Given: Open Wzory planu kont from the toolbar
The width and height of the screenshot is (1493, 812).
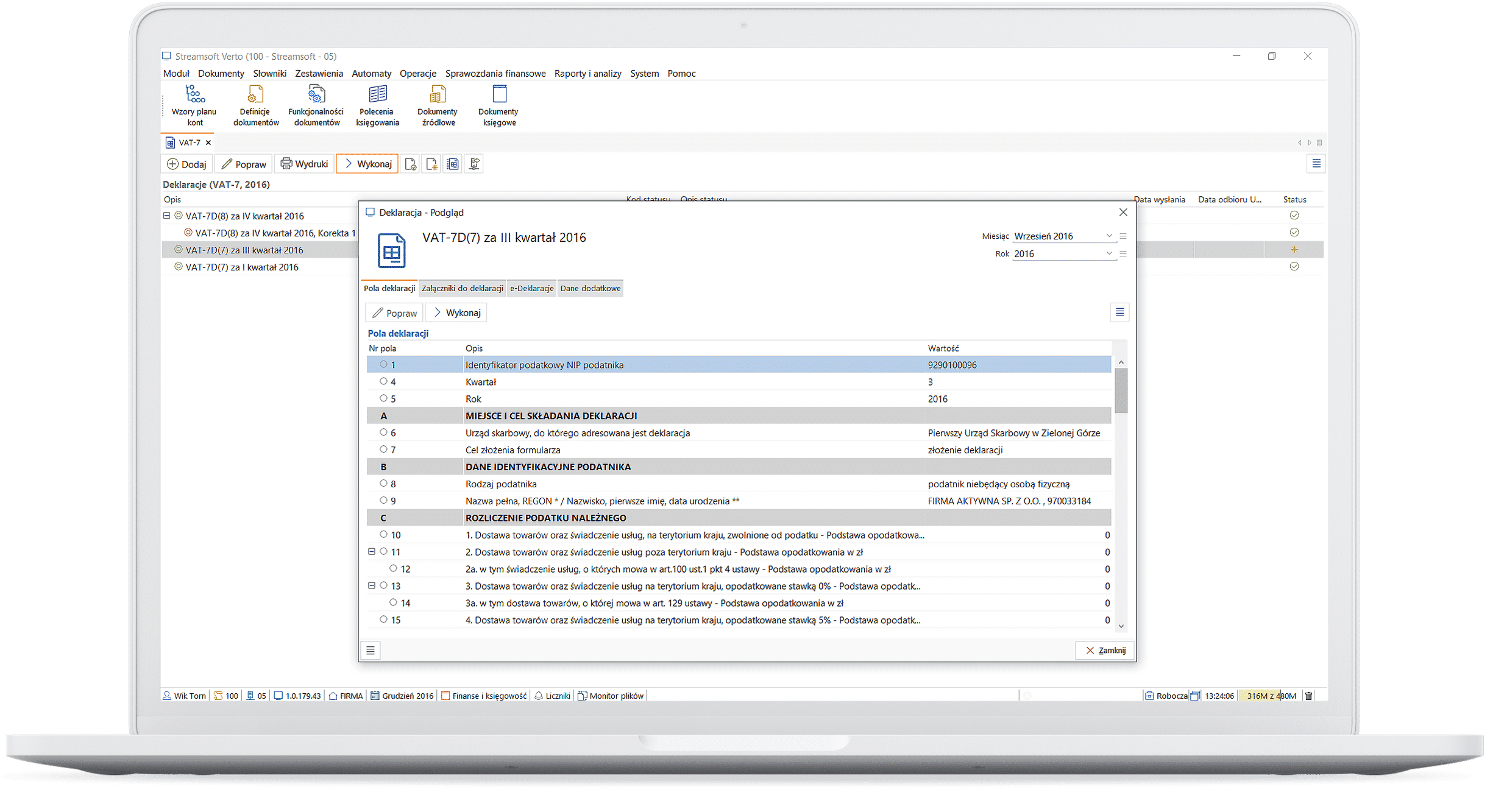Looking at the screenshot, I should tap(194, 105).
